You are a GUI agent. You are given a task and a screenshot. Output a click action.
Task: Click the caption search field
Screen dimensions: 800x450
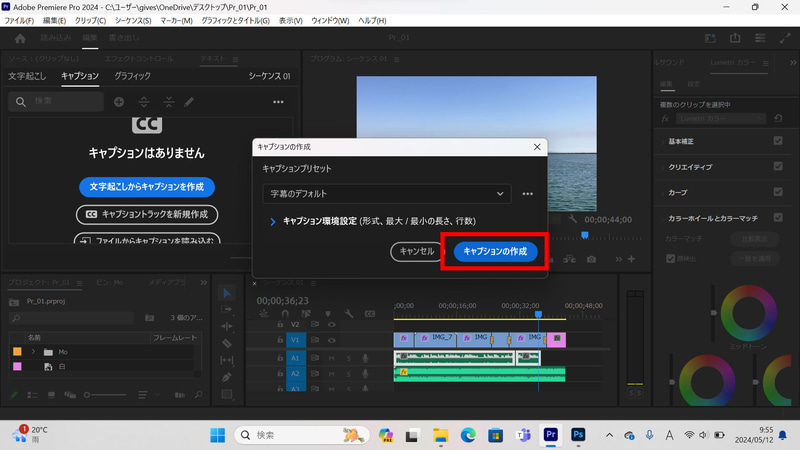point(56,102)
